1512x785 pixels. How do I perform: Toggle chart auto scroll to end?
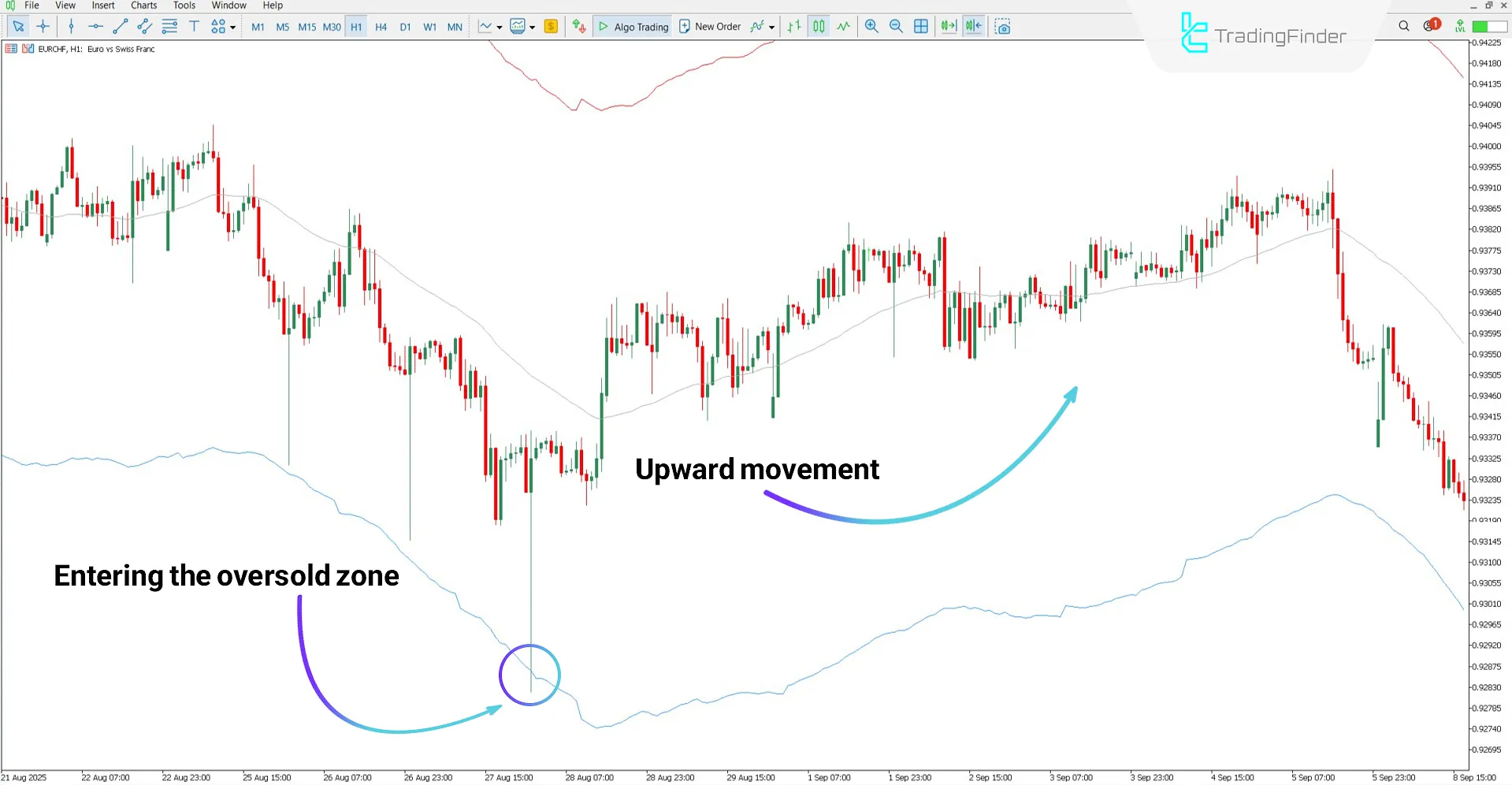click(x=949, y=27)
